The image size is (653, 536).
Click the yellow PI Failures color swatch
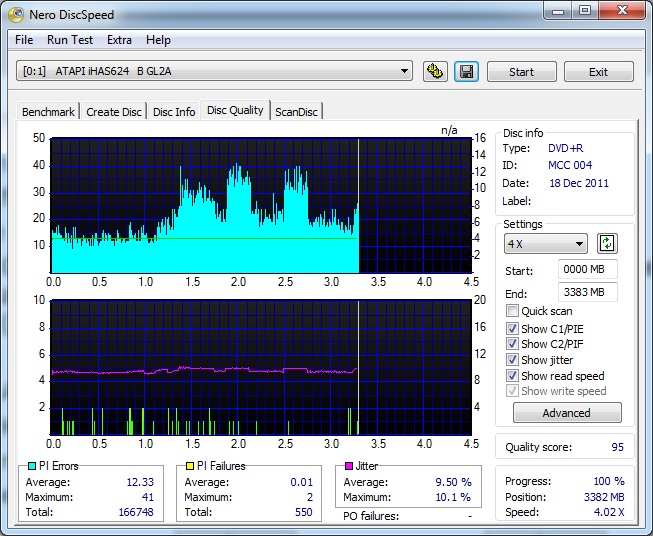(190, 466)
